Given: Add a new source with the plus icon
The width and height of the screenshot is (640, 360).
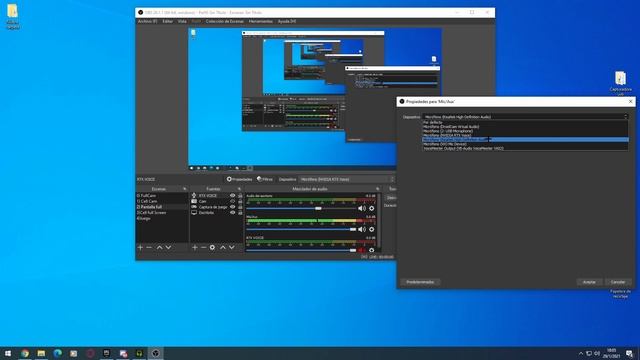Looking at the screenshot, I should (195, 247).
